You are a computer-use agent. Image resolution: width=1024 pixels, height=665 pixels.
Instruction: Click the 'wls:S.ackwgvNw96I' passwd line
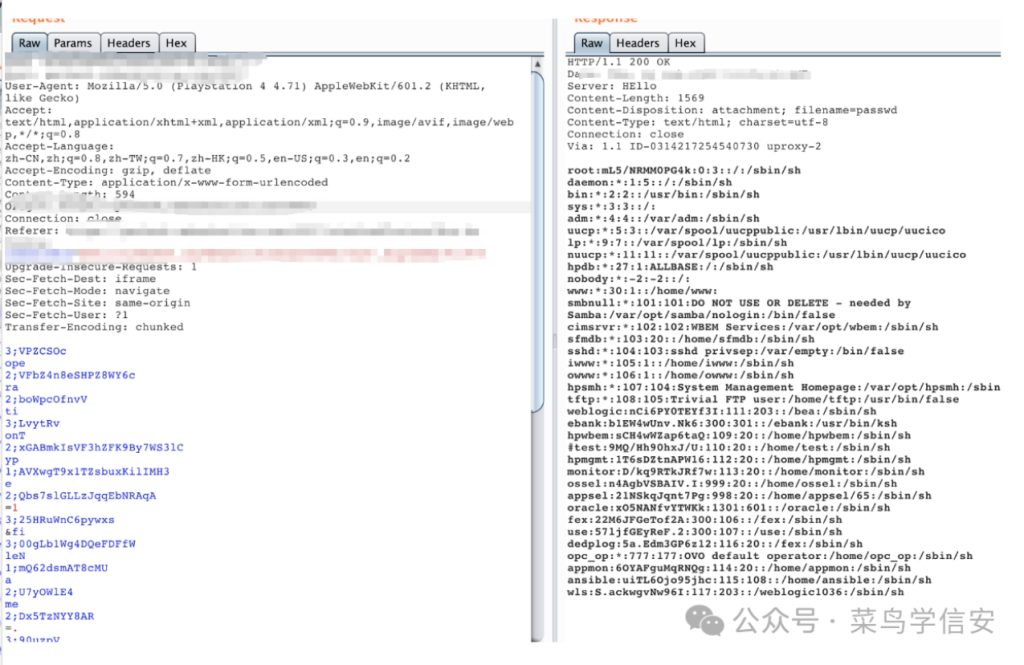(735, 592)
